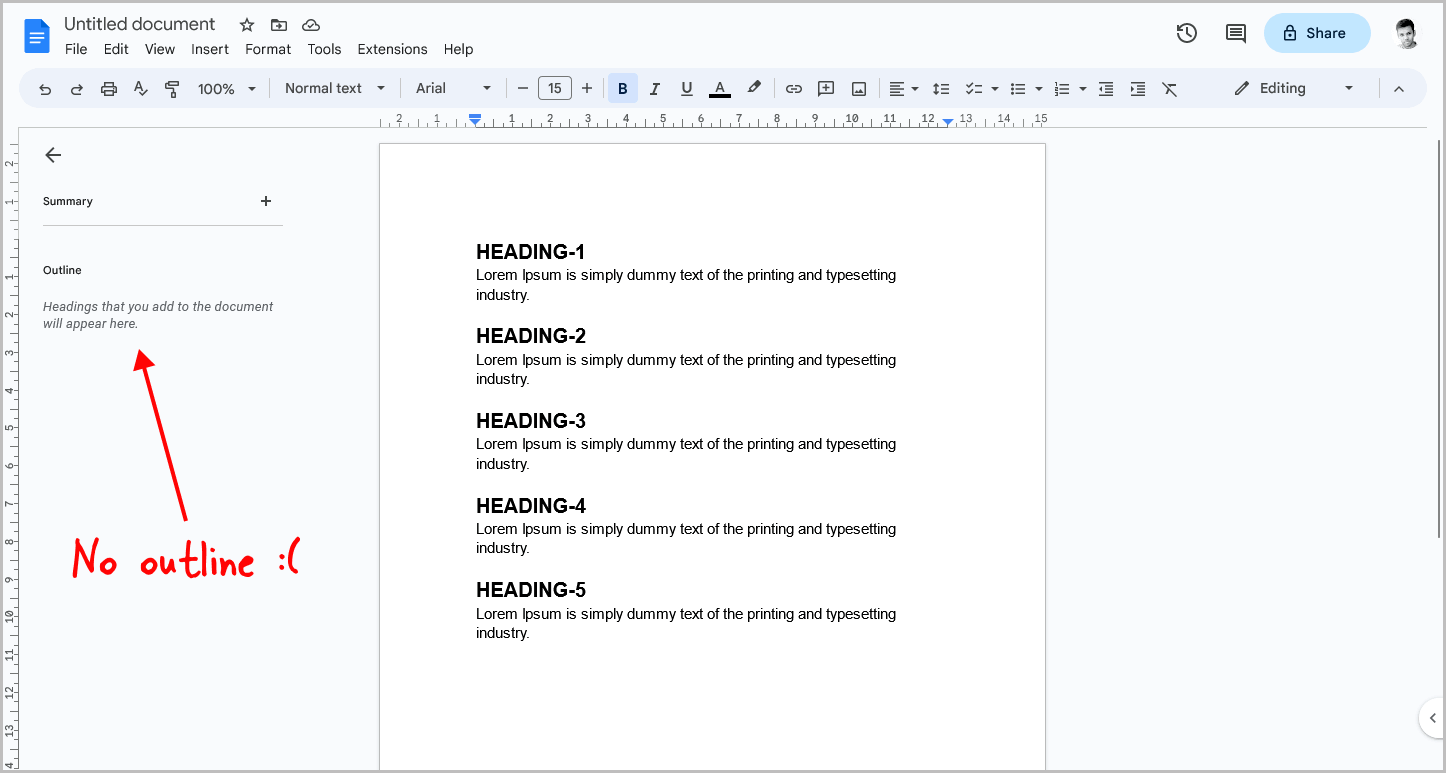The image size is (1446, 773).
Task: Open the 100% zoom dropdown
Action: (227, 89)
